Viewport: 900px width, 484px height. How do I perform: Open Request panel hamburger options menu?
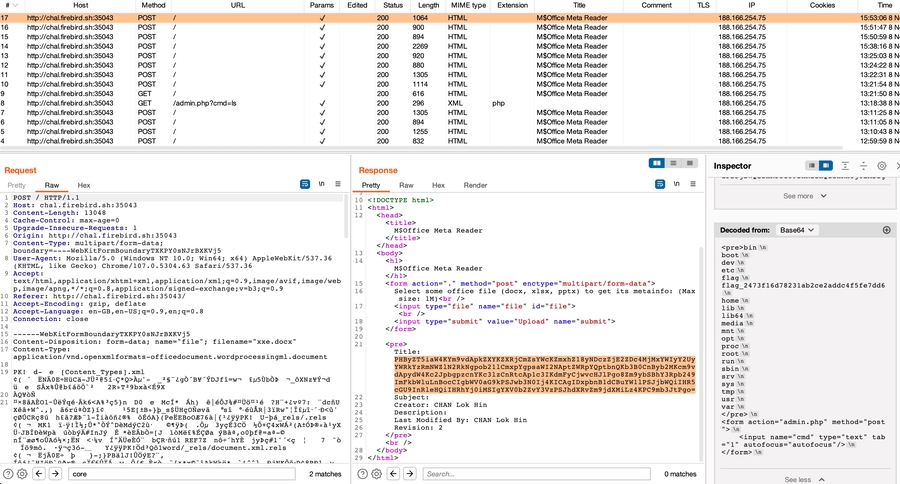(x=338, y=185)
